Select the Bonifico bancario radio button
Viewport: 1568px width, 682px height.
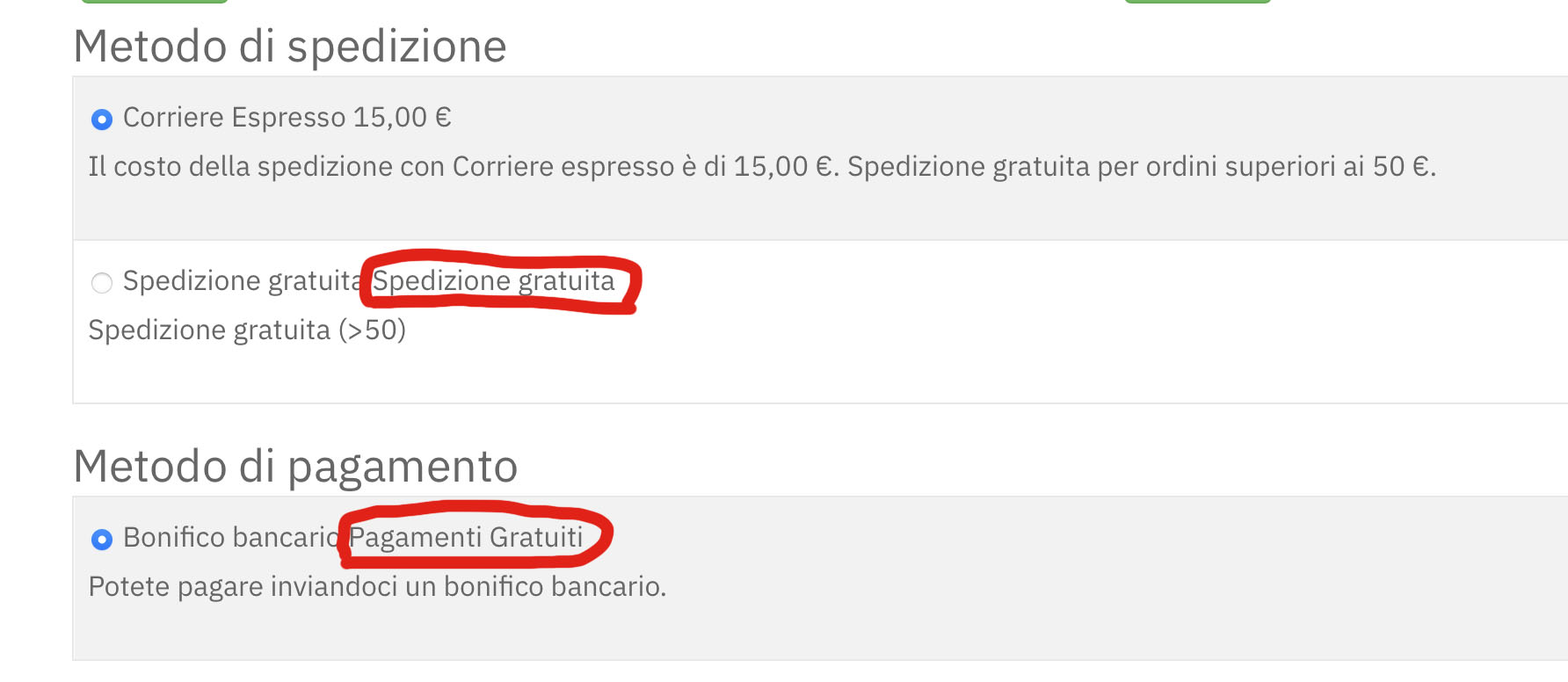point(102,539)
